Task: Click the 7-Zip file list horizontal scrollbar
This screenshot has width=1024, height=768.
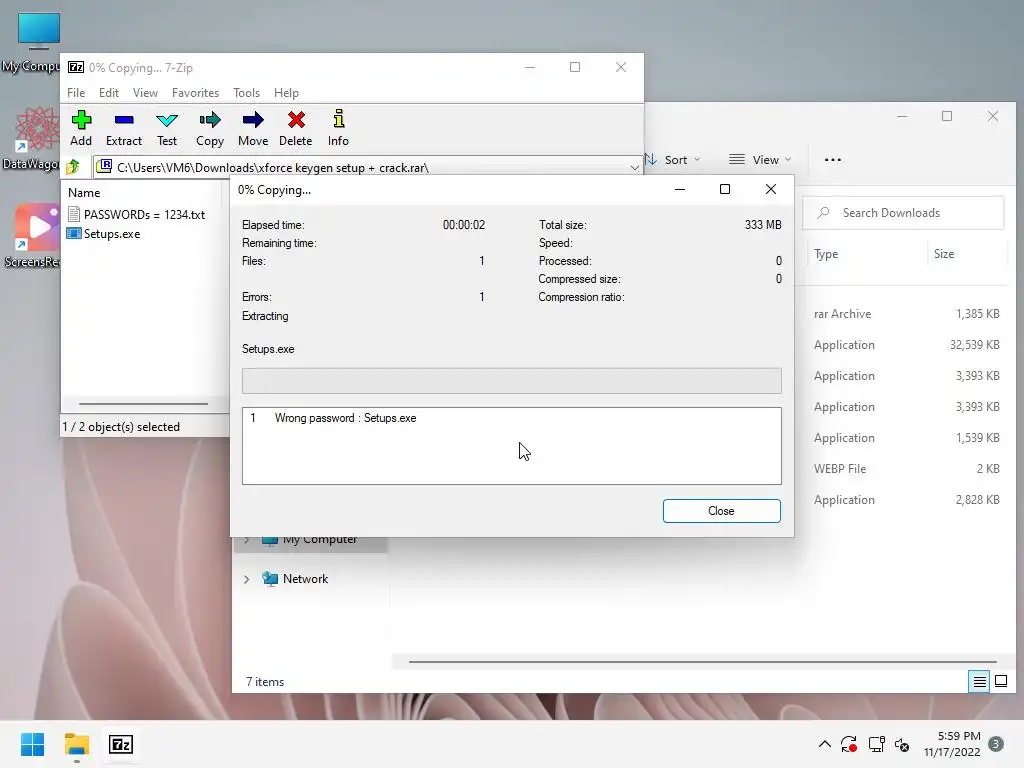Action: pyautogui.click(x=144, y=404)
